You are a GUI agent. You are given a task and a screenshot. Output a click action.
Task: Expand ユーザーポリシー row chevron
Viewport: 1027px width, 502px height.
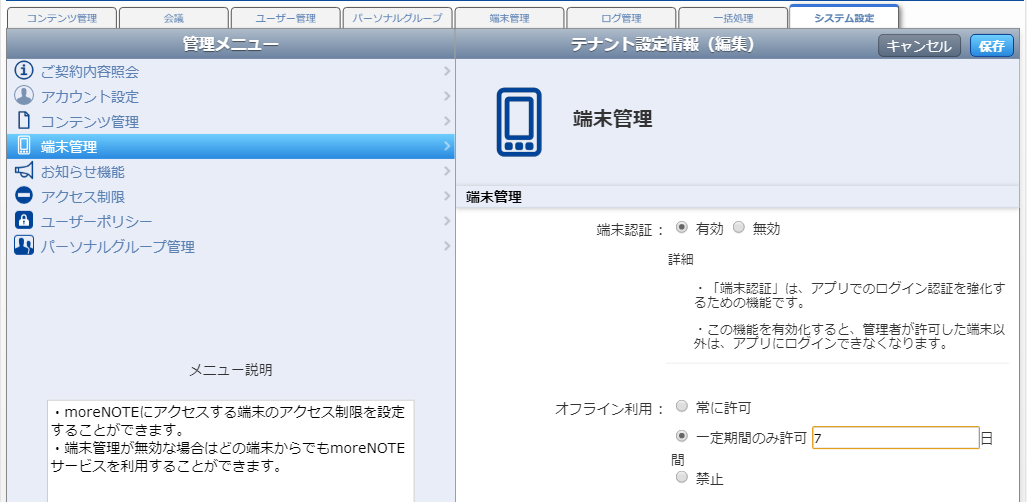point(447,221)
